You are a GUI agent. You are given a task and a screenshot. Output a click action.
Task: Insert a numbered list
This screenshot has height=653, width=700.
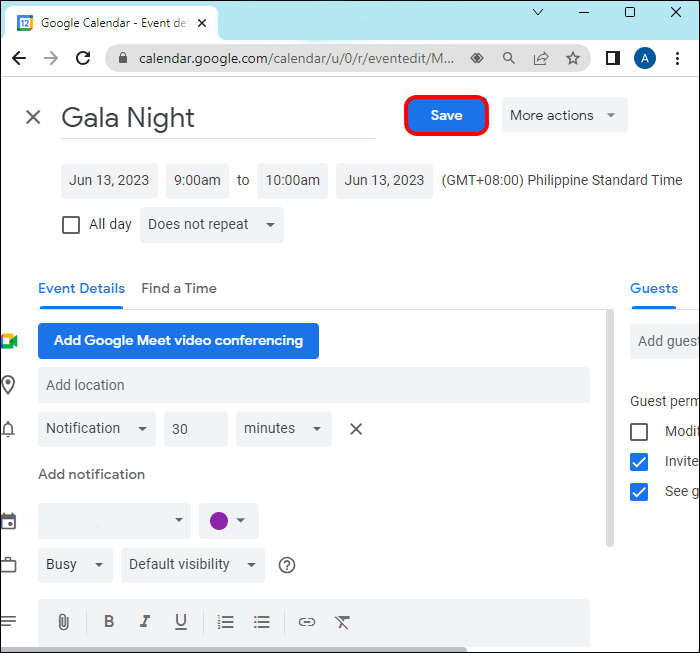(x=226, y=622)
